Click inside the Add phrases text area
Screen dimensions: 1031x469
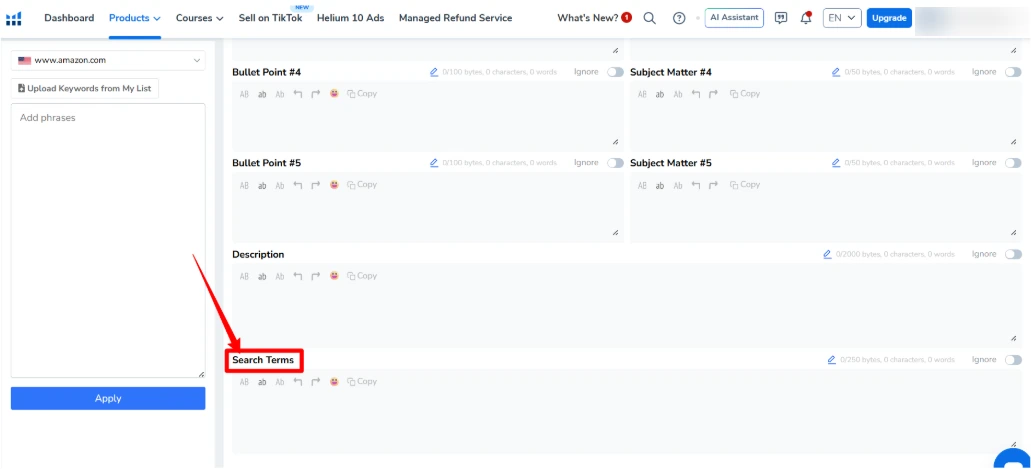click(108, 240)
